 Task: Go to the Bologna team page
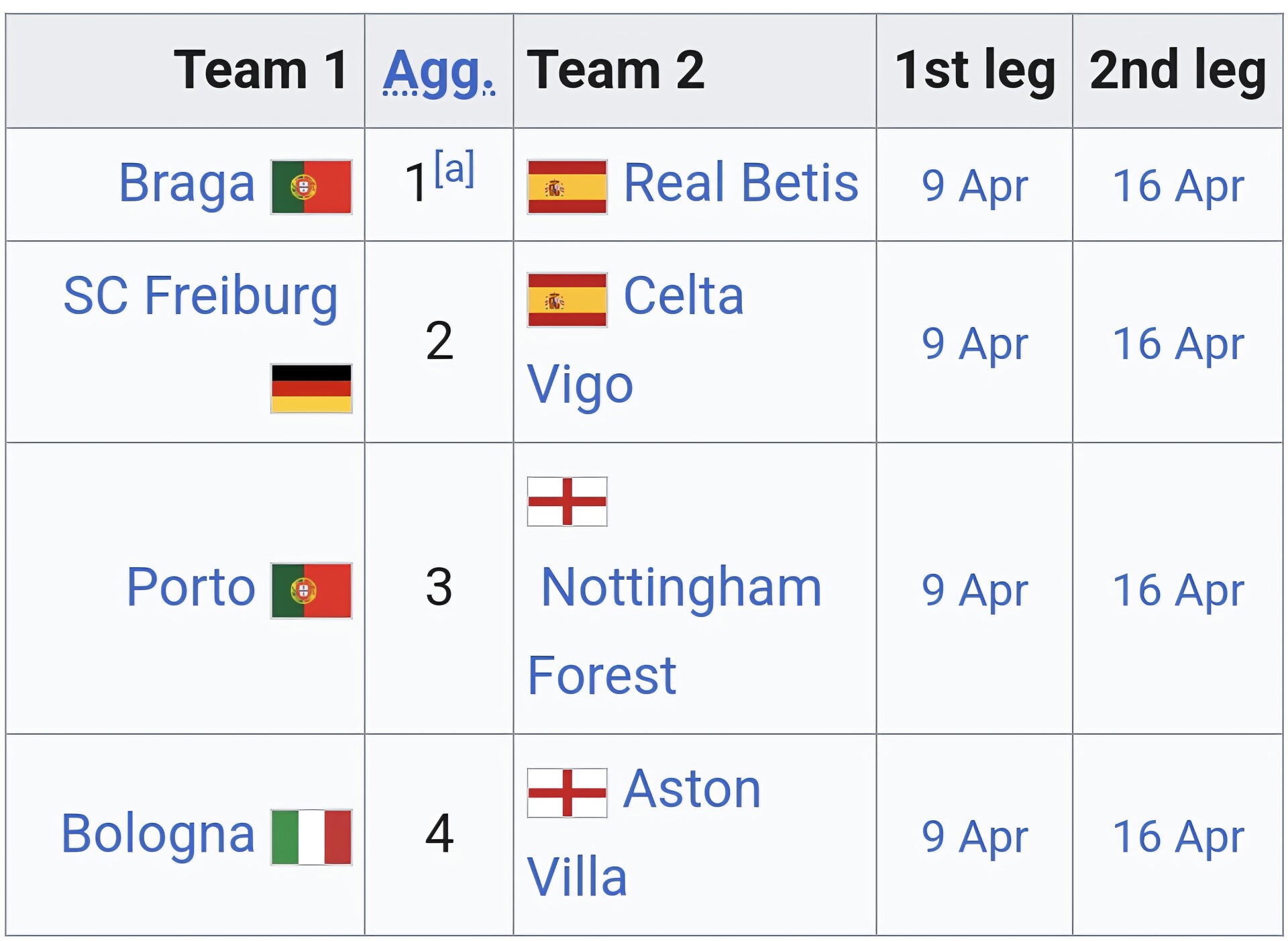[x=158, y=834]
